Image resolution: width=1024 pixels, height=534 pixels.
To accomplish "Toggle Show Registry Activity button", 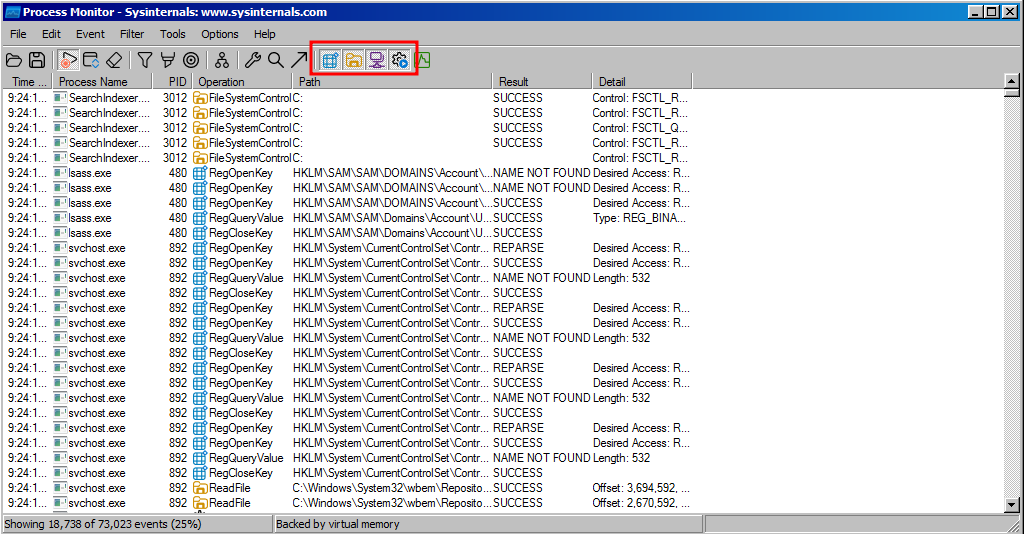I will pos(330,60).
